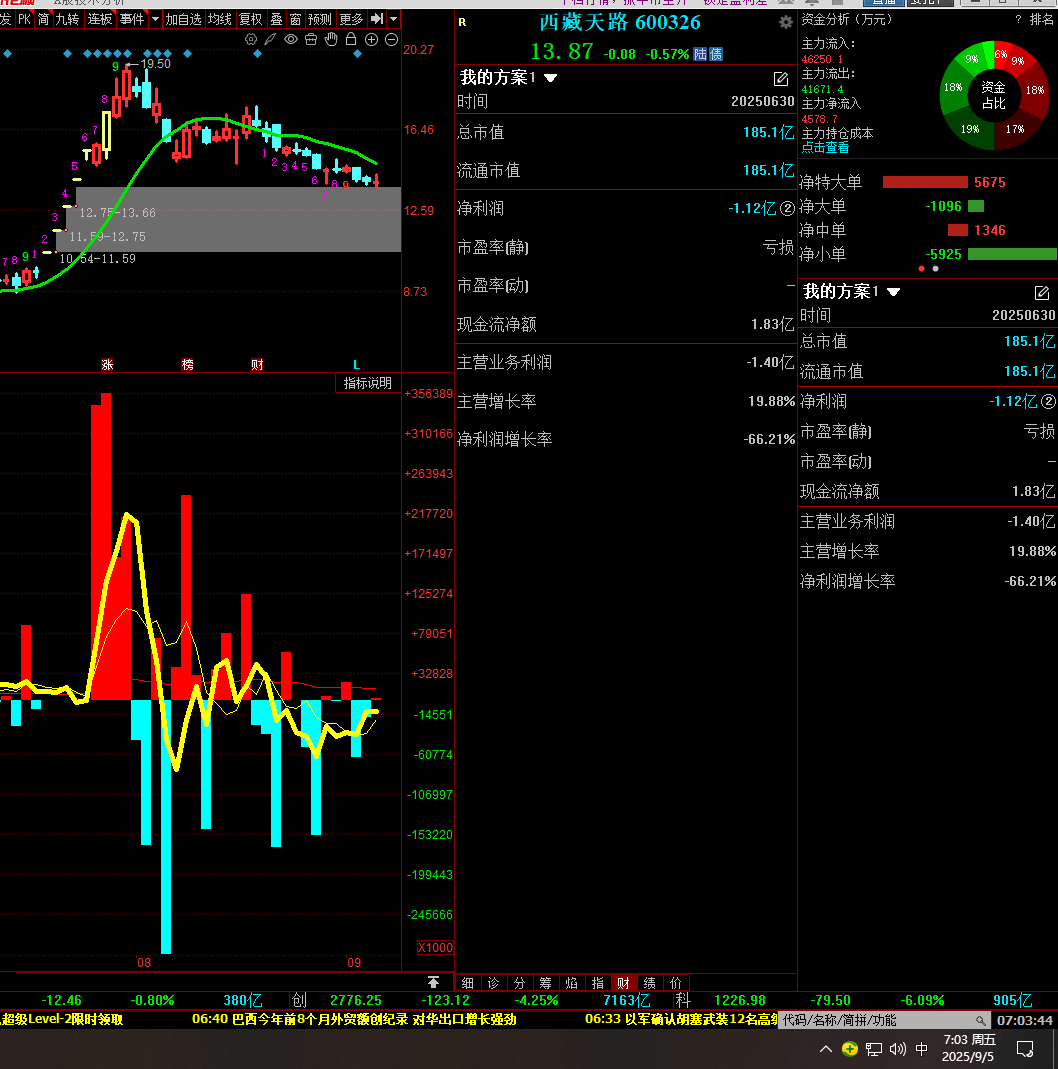This screenshot has height=1069, width=1058.
Task: Click 叠 overlay button
Action: tap(276, 18)
